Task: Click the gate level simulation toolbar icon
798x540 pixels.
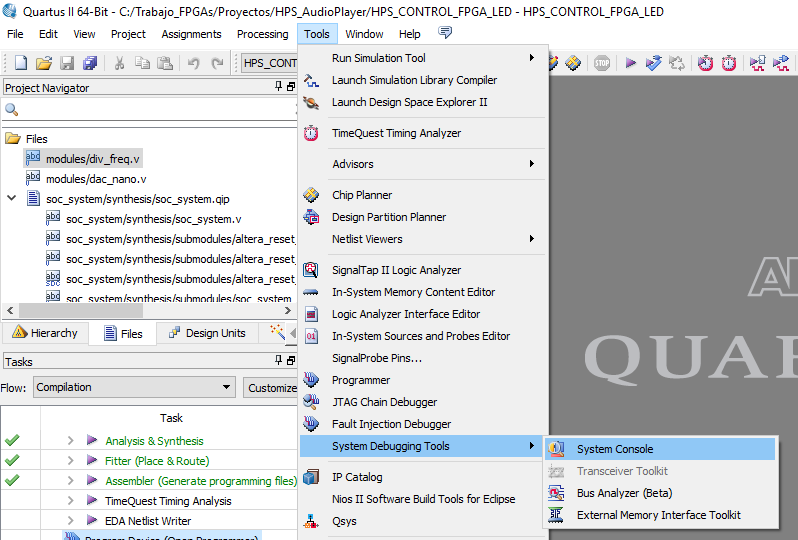Action: 781,63
